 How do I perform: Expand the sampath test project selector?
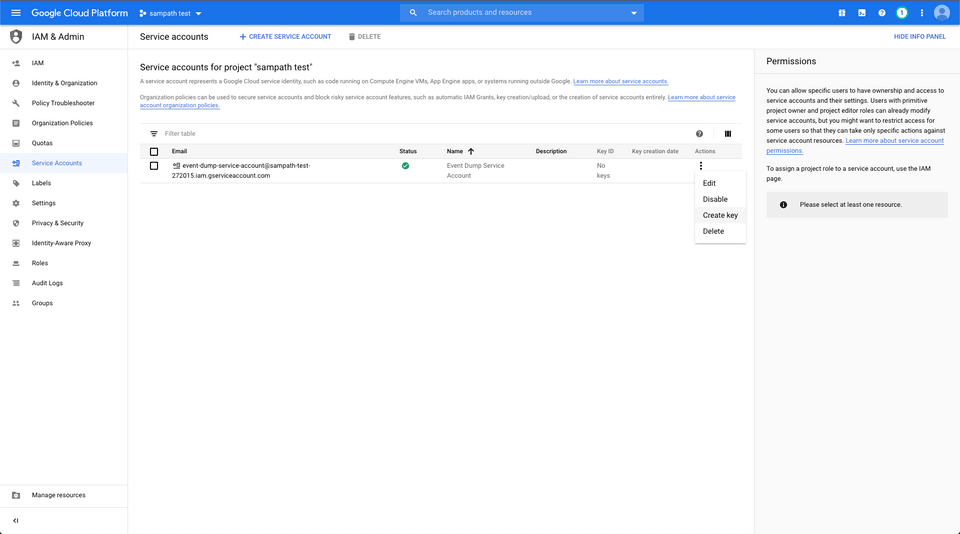[x=171, y=13]
